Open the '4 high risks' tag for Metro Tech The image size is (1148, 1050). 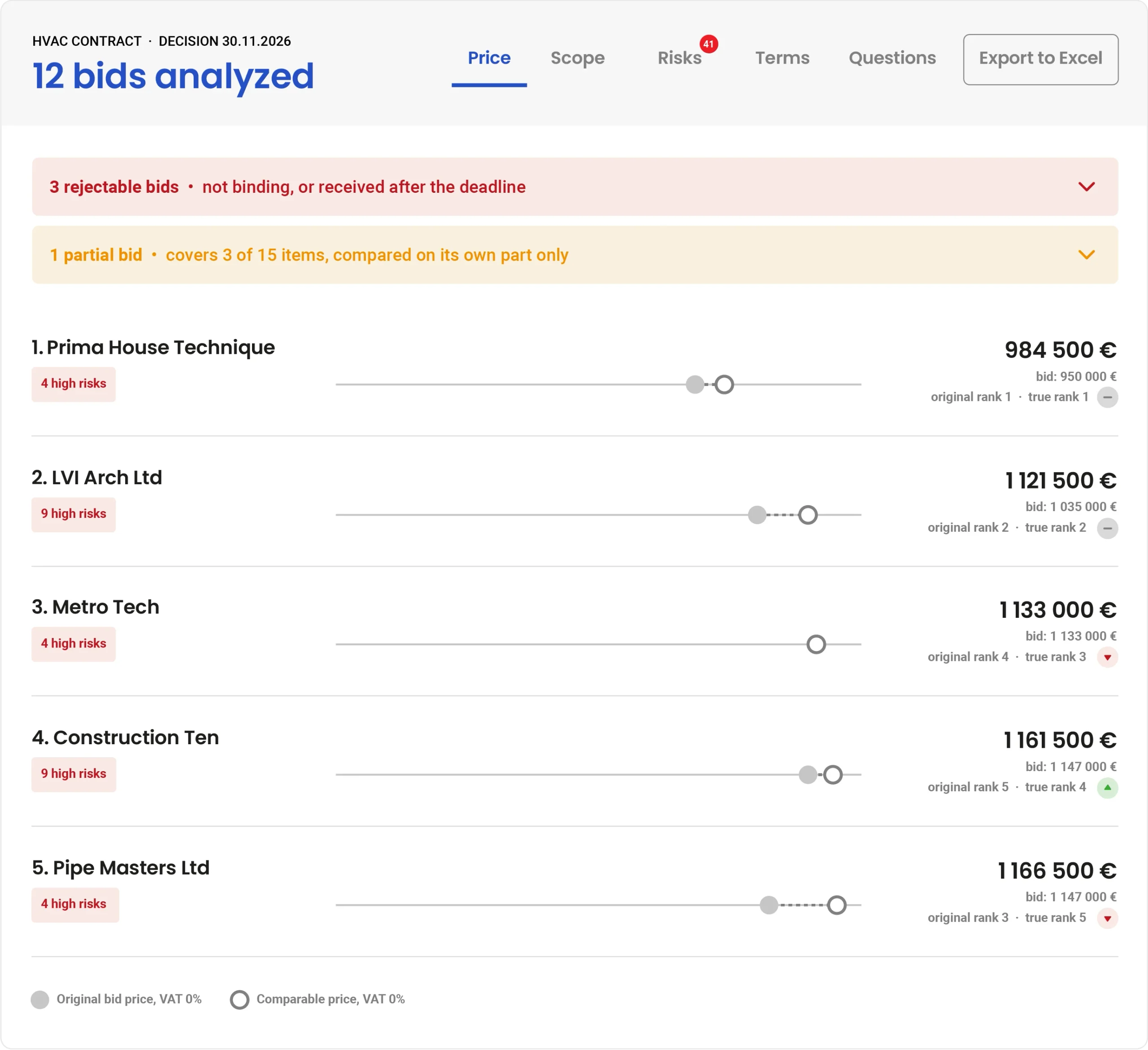point(74,644)
